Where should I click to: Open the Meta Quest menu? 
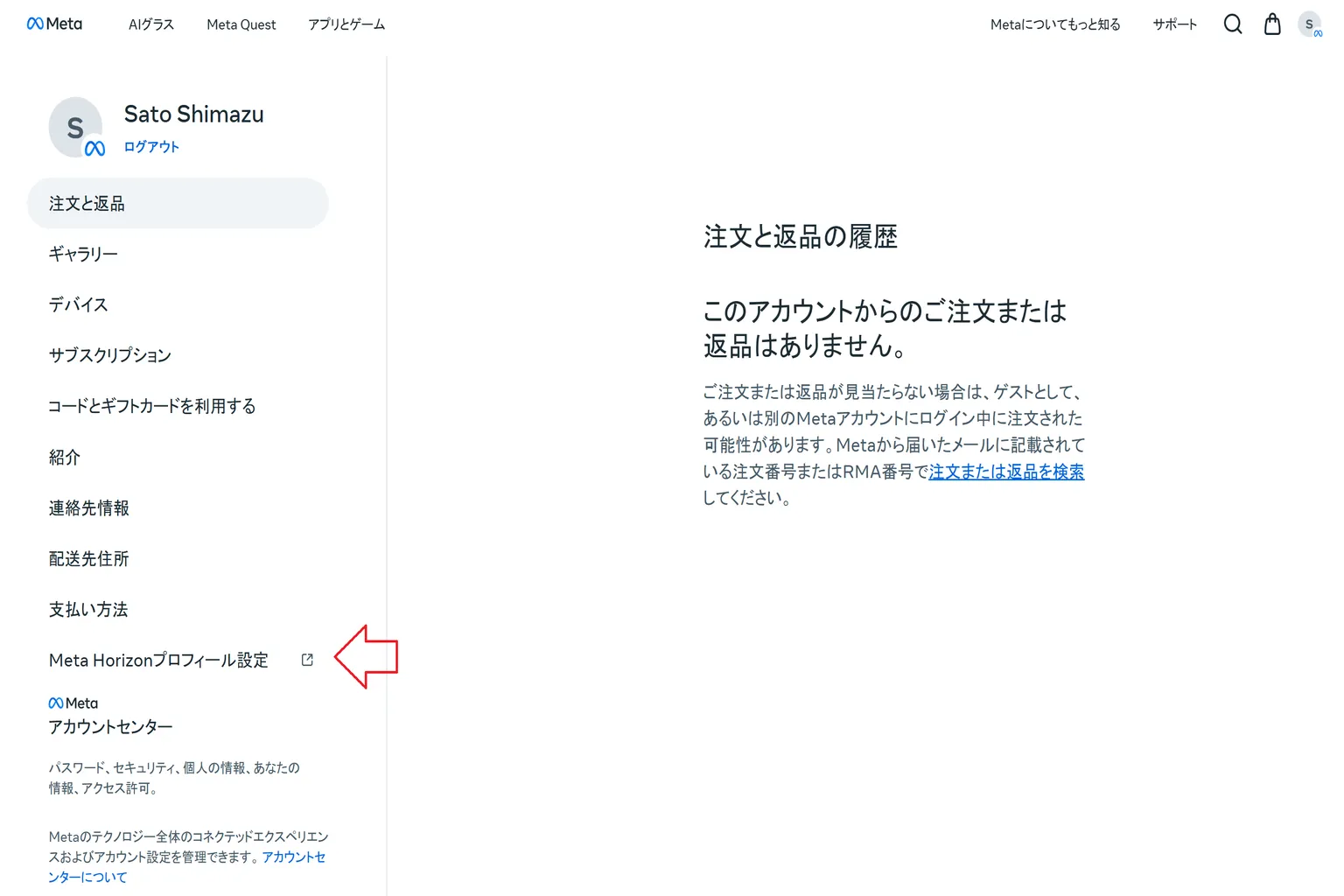click(241, 24)
